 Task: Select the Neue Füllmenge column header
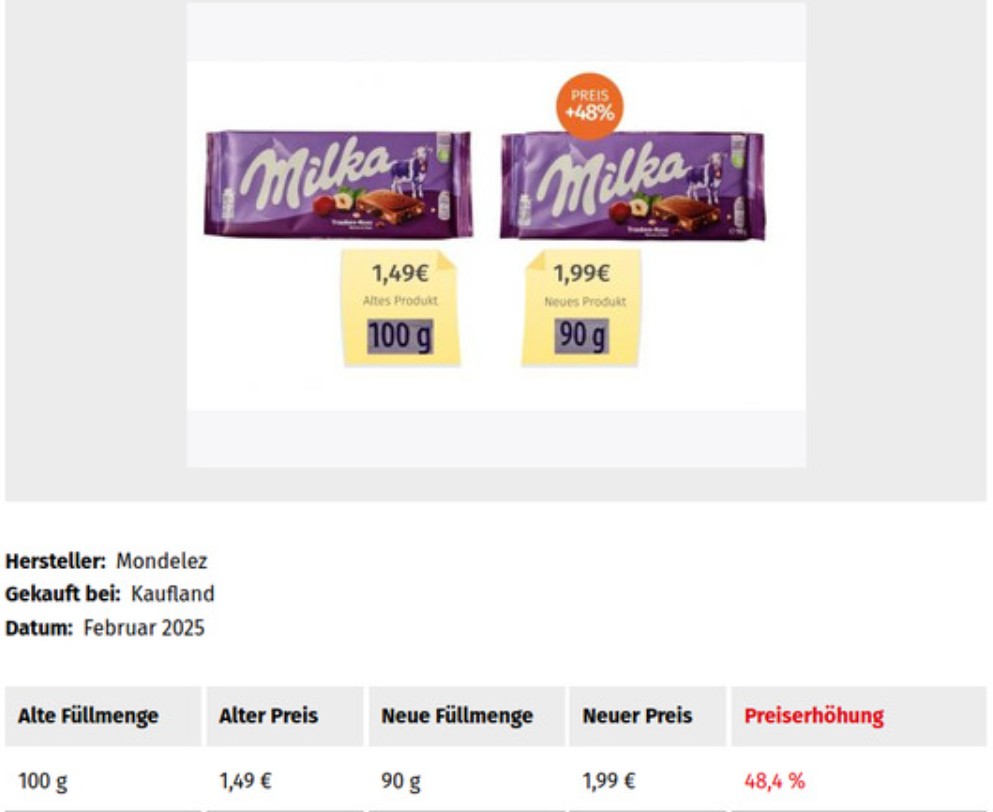coord(457,716)
